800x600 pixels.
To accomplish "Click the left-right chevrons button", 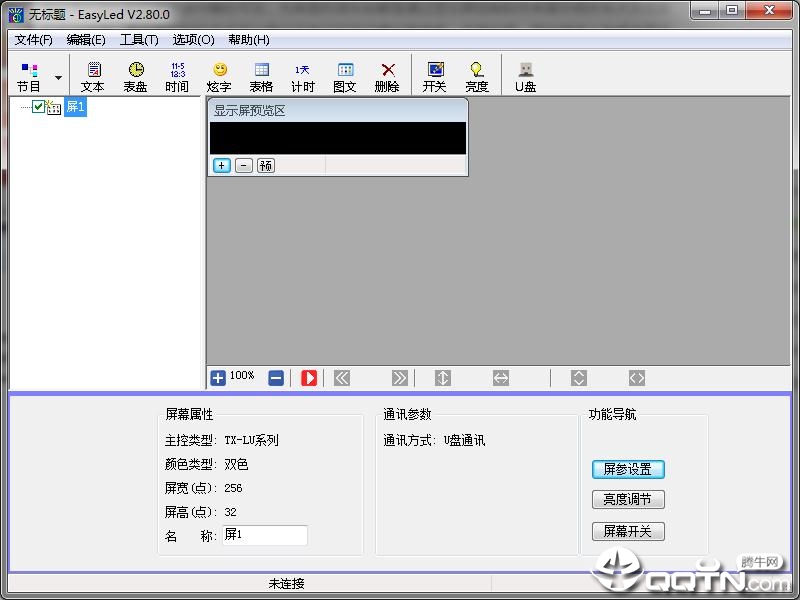I will 637,378.
